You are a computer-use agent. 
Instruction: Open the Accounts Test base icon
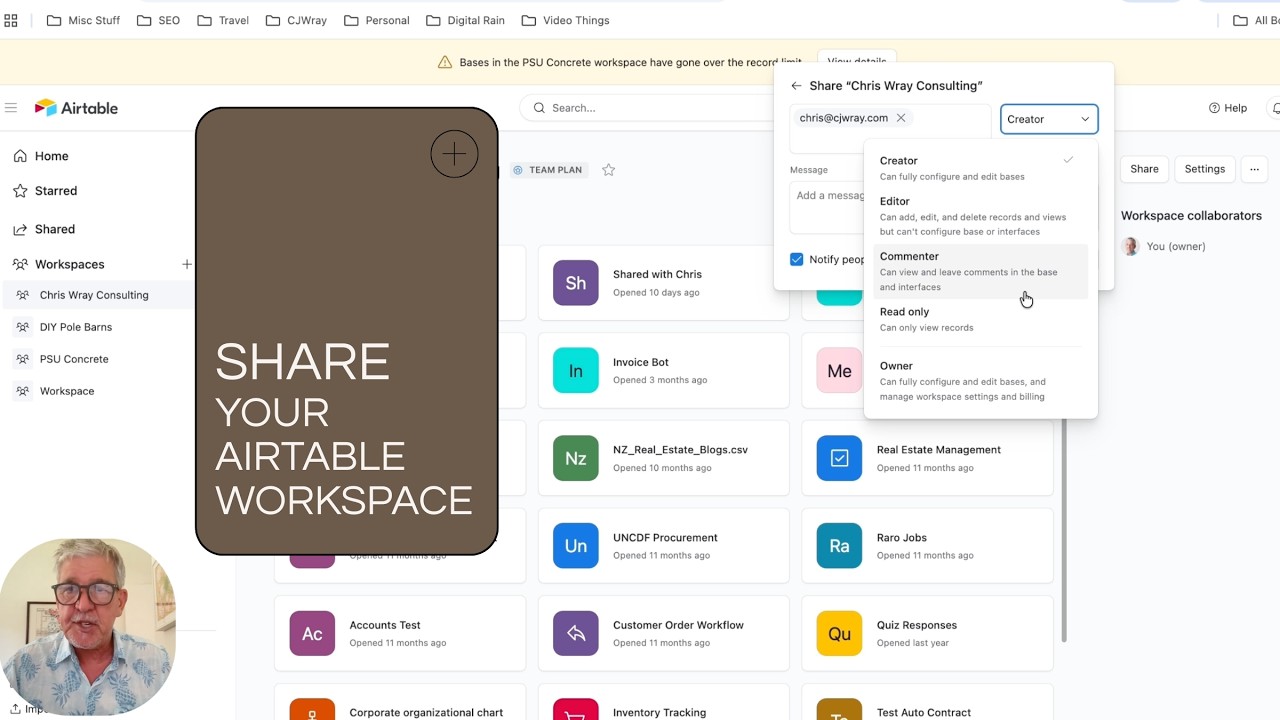tap(312, 634)
